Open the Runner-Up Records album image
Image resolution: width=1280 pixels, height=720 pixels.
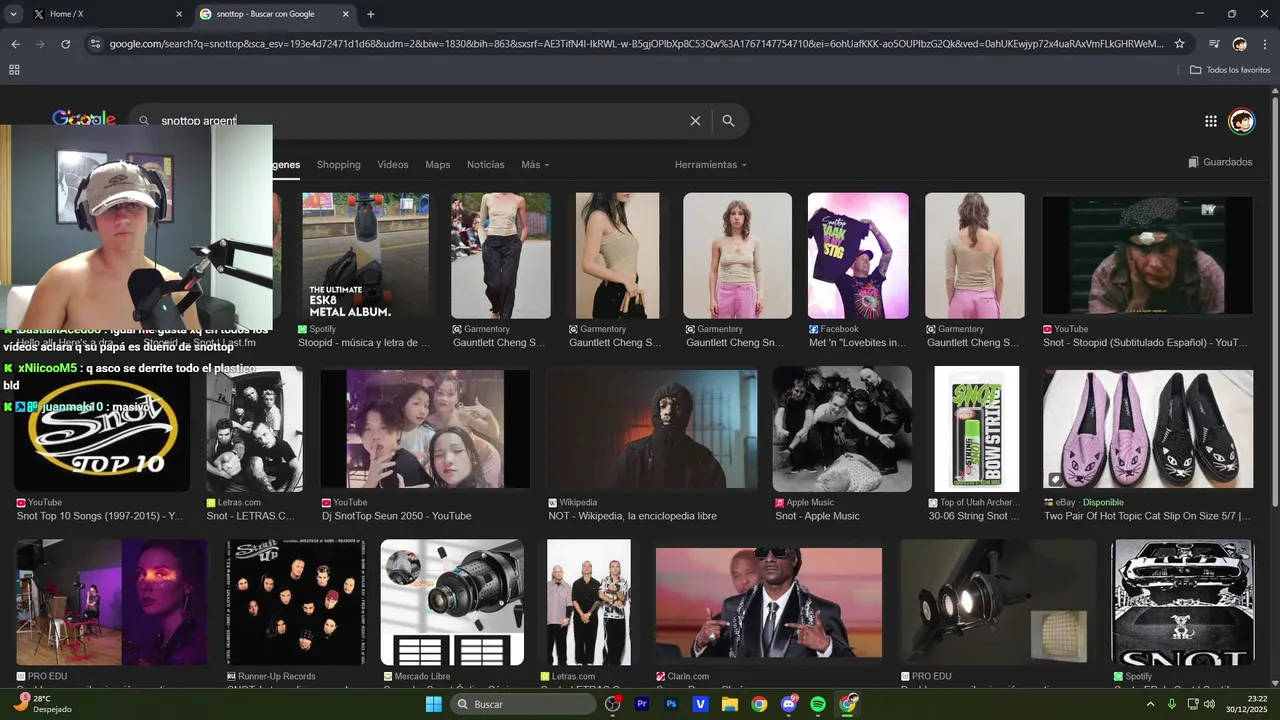pyautogui.click(x=296, y=603)
